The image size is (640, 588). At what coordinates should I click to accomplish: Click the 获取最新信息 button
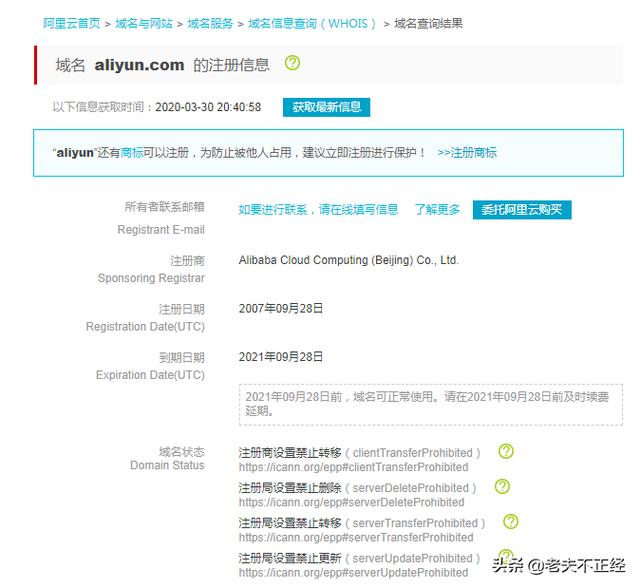327,107
